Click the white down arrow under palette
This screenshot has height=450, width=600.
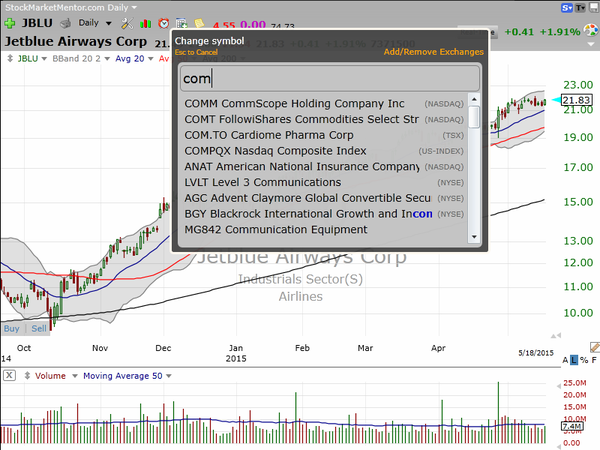(592, 44)
